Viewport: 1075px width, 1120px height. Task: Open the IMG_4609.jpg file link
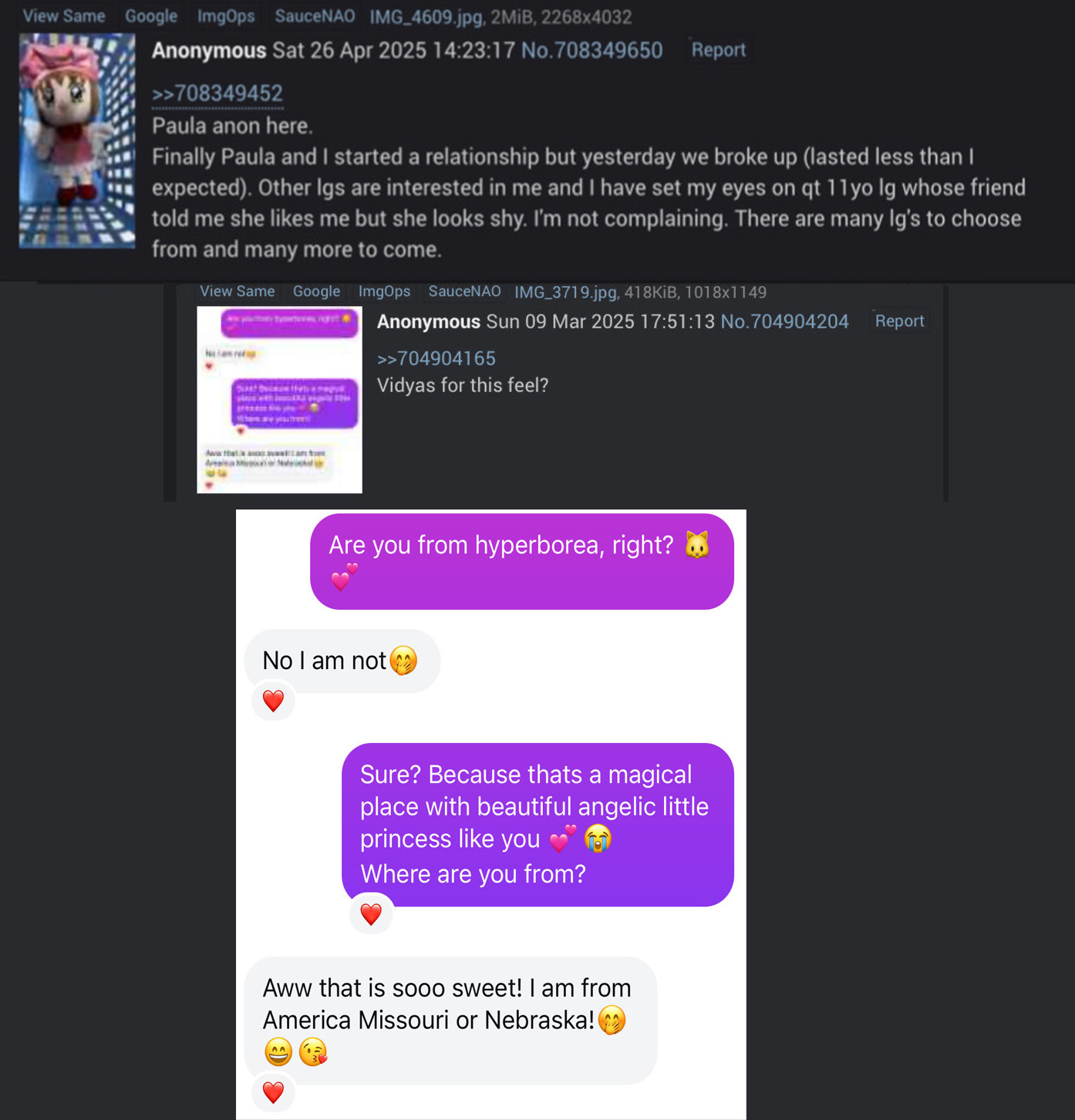coord(426,17)
